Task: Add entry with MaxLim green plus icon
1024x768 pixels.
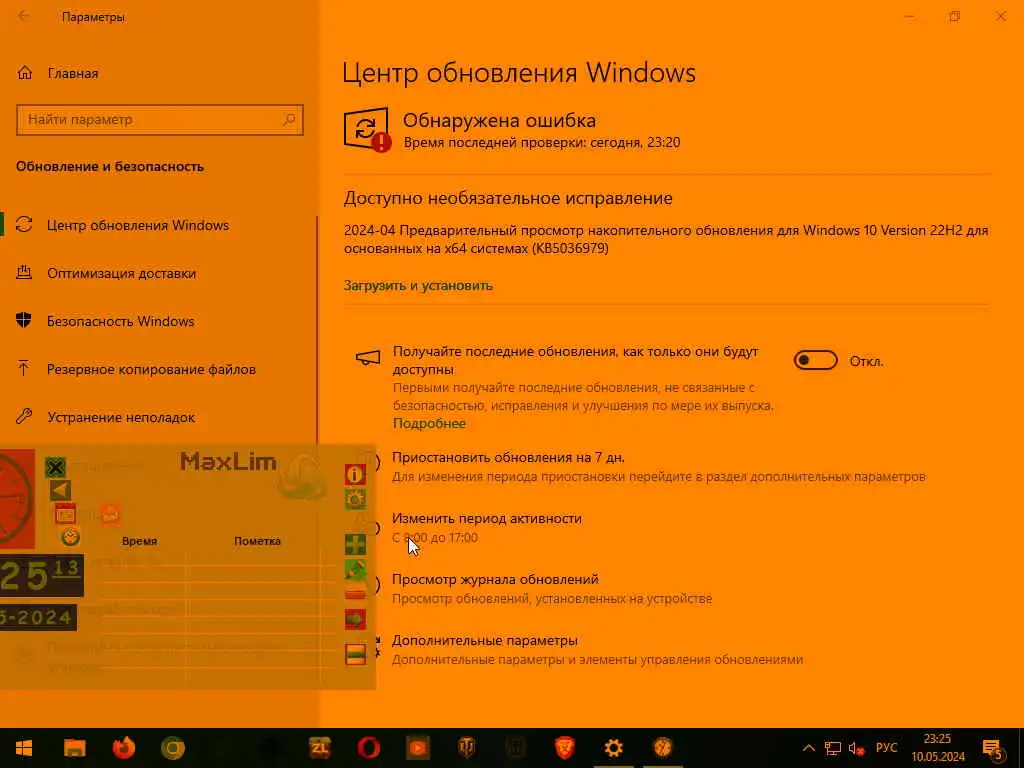Action: coord(355,544)
